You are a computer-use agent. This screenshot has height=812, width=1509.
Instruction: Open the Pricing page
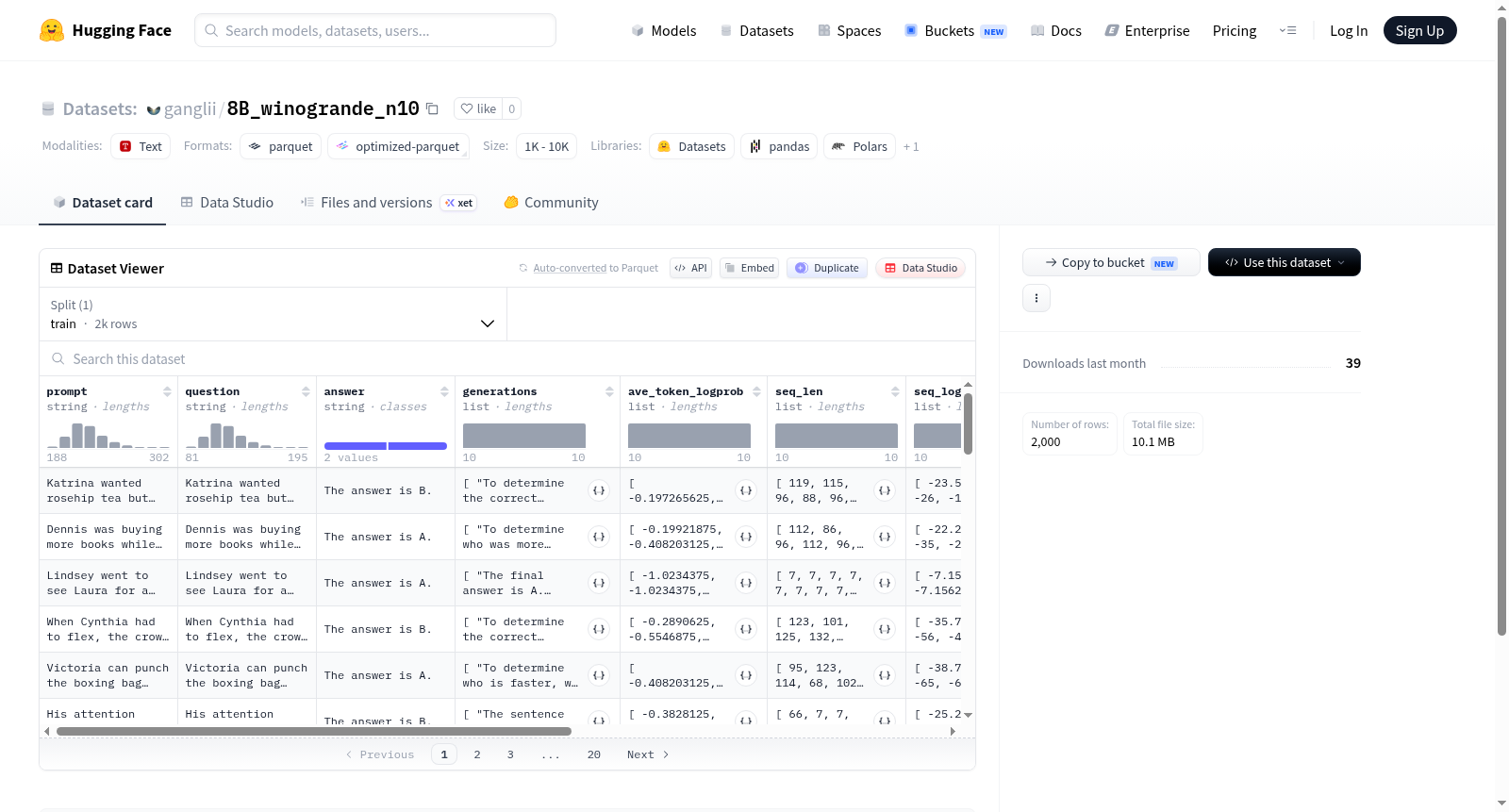click(x=1235, y=30)
